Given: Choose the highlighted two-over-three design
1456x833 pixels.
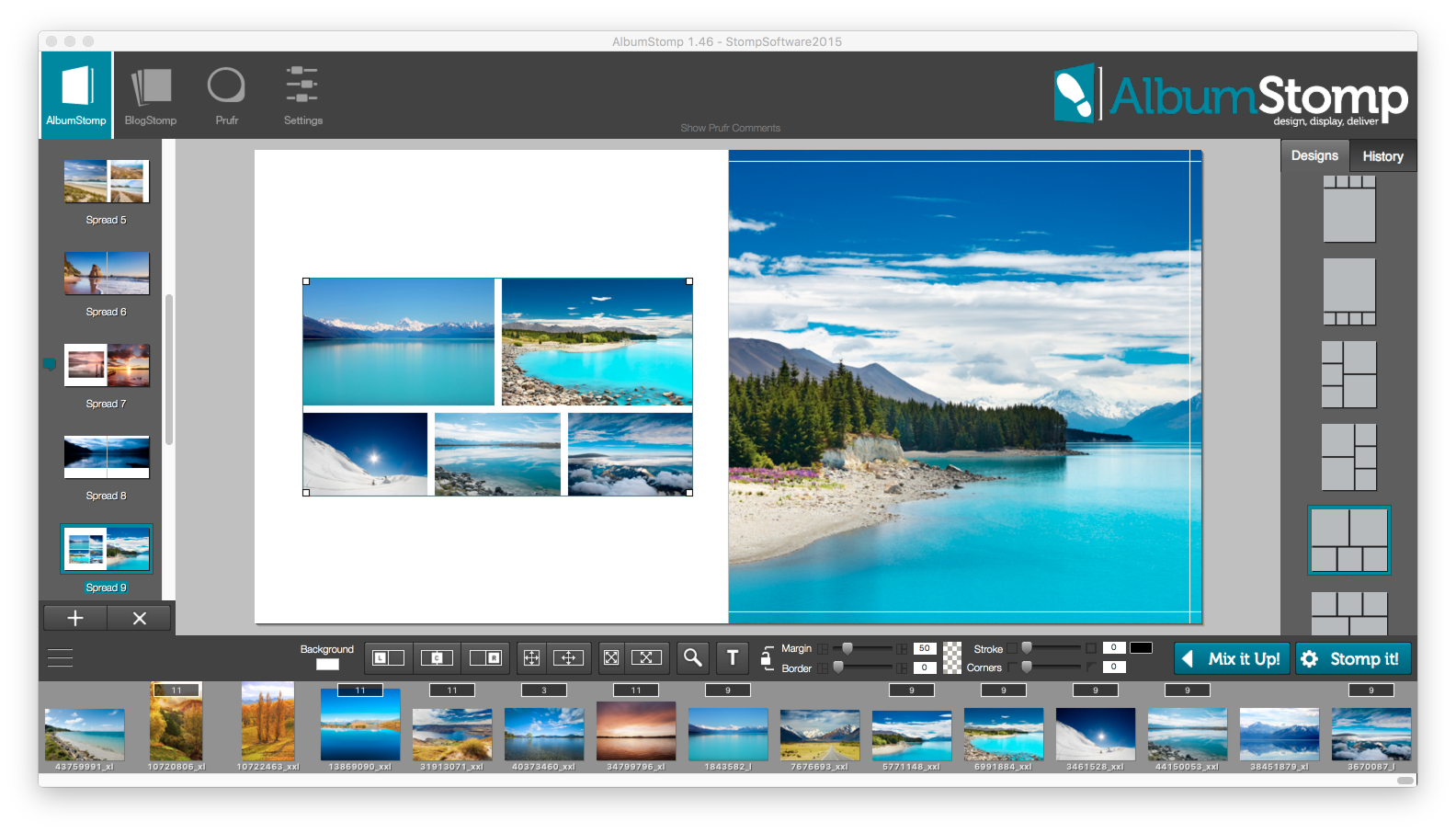Looking at the screenshot, I should (x=1349, y=541).
